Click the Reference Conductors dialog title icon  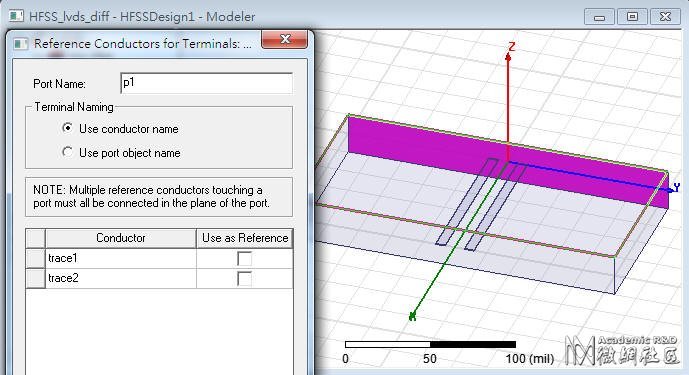[x=21, y=44]
